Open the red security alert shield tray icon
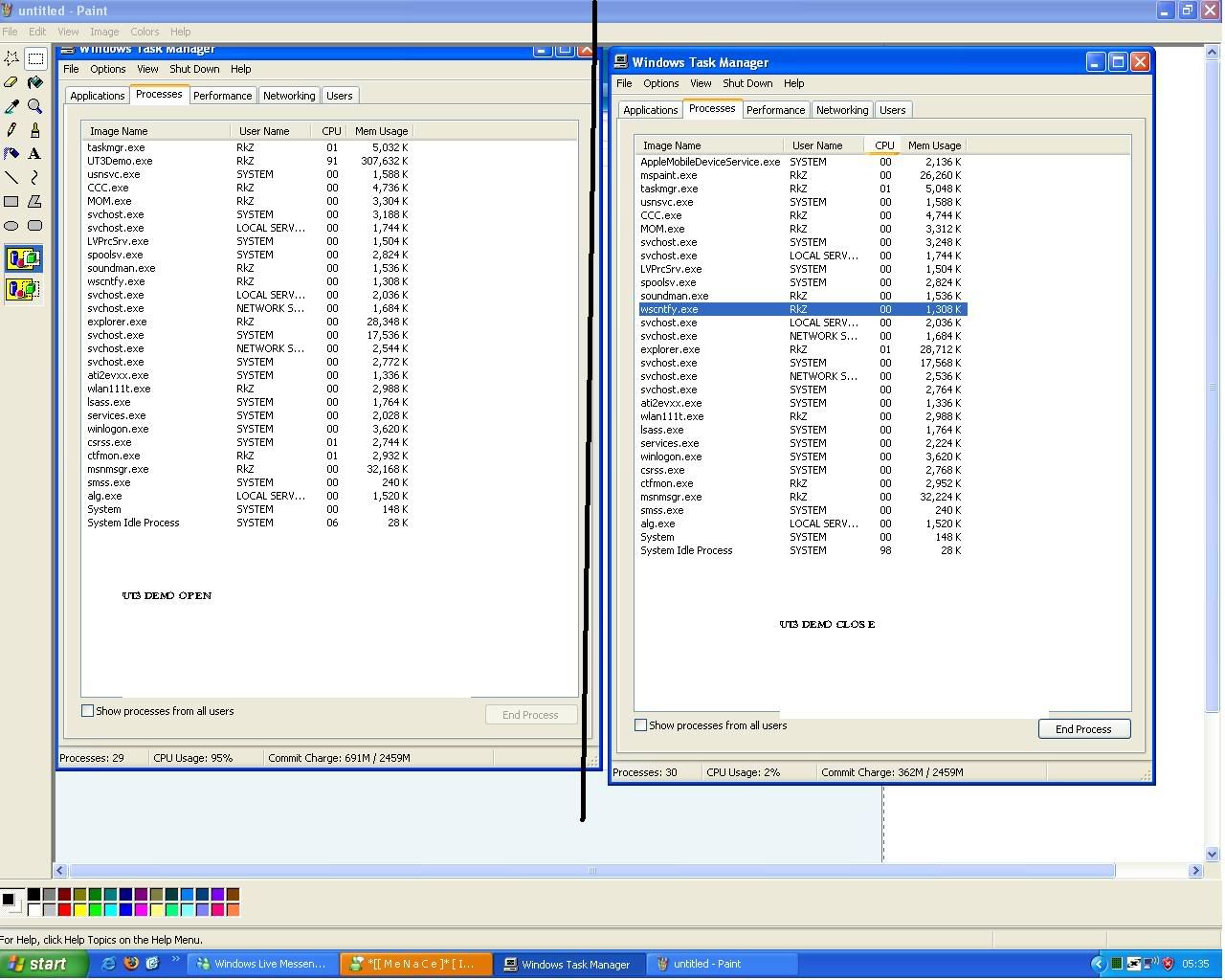The image size is (1225, 980). (x=1169, y=964)
